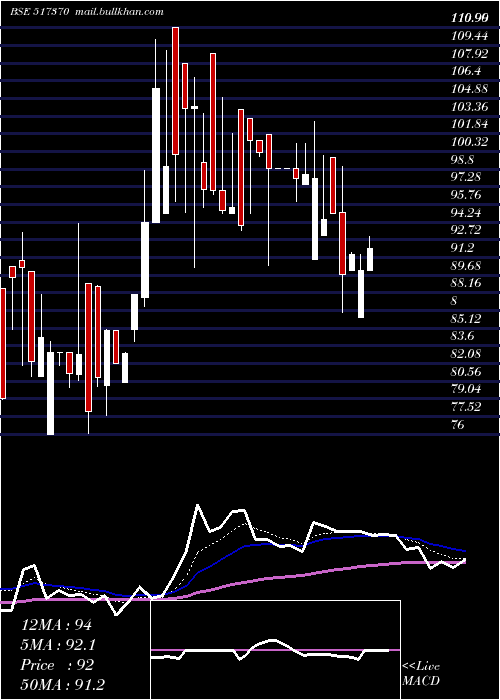The image size is (500, 700).
Task: Click the 82.08 axis label
Action: pyautogui.click(x=466, y=354)
